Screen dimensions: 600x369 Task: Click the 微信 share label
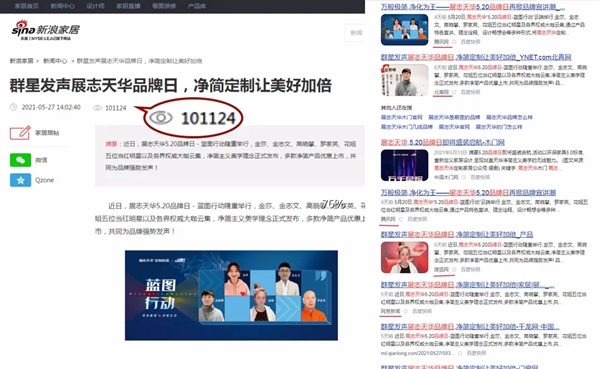point(41,160)
